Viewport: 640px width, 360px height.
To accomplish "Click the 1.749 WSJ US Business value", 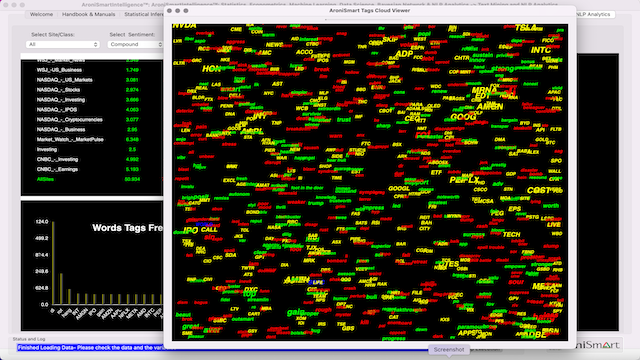I will [132, 70].
